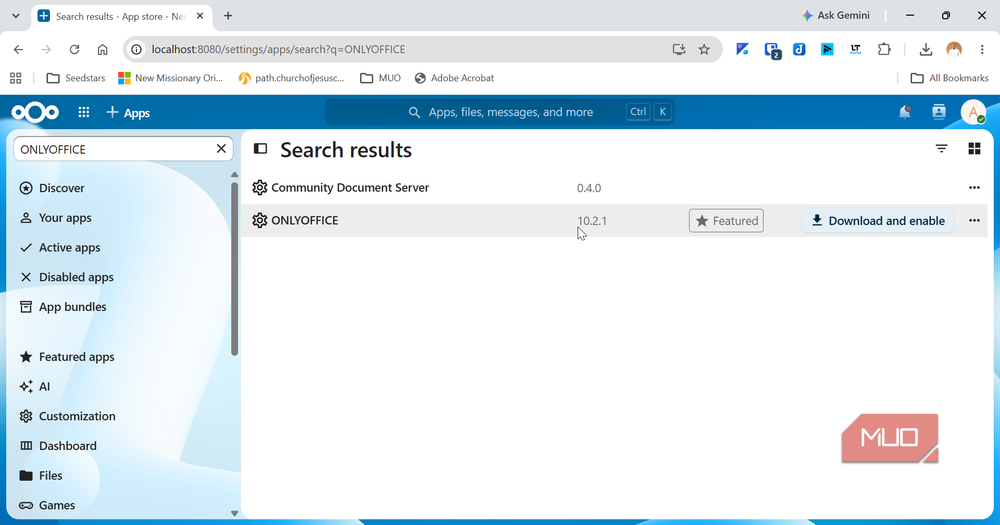The image size is (1000, 525).
Task: Open the Seedstars bookmark folder
Action: tap(76, 78)
